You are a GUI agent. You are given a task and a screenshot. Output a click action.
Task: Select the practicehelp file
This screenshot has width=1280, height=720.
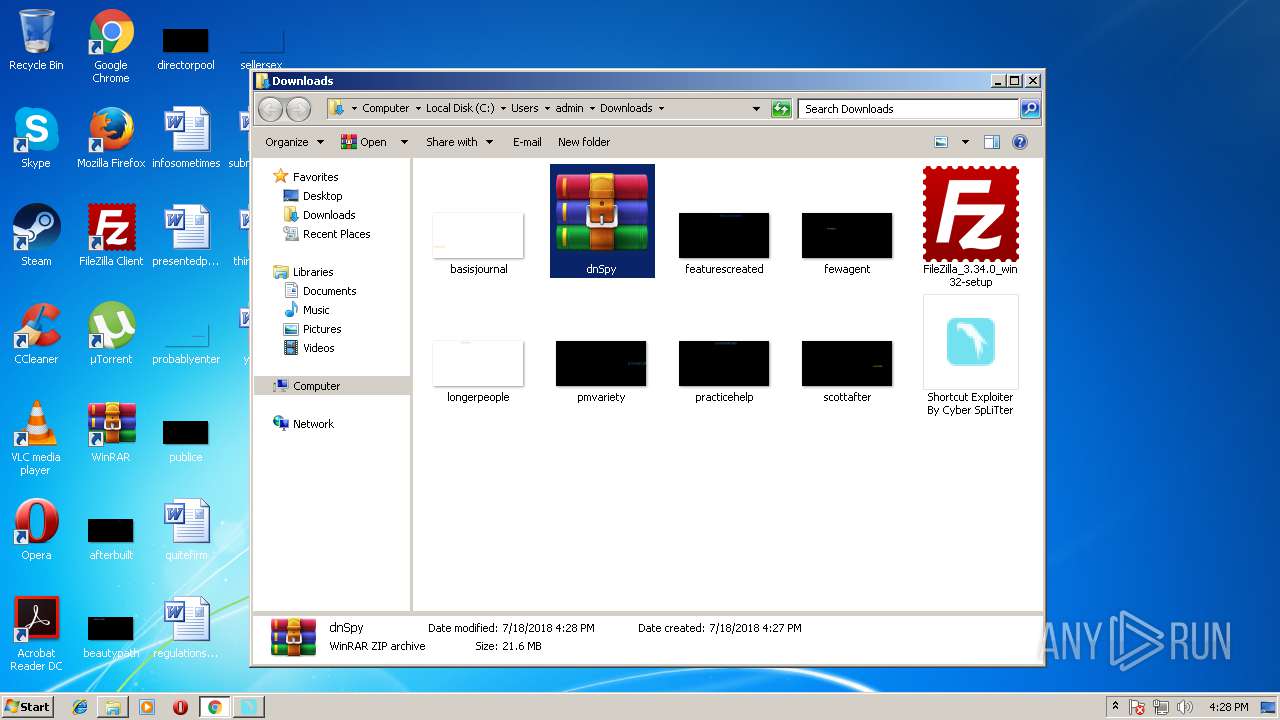click(724, 371)
